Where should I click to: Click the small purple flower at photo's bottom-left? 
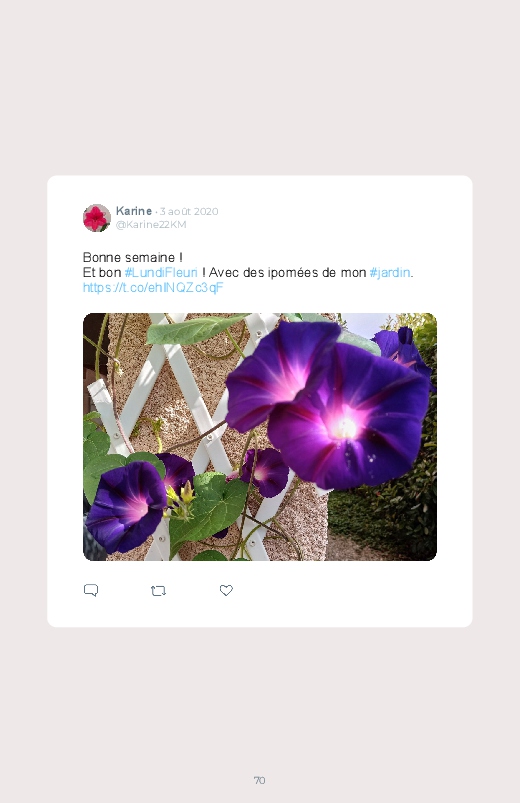(x=126, y=506)
